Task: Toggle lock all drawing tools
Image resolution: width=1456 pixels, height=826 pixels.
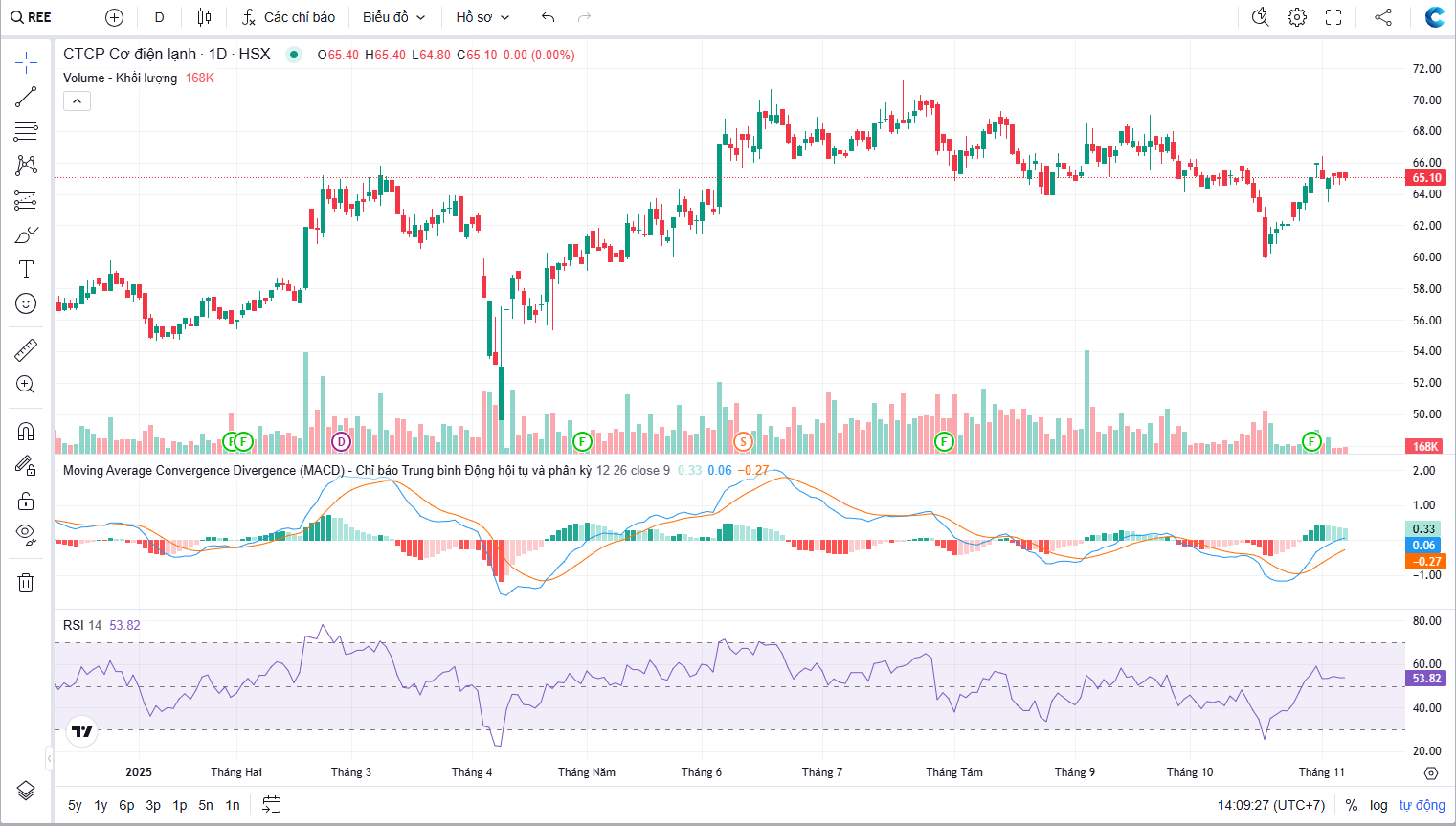Action: (26, 501)
